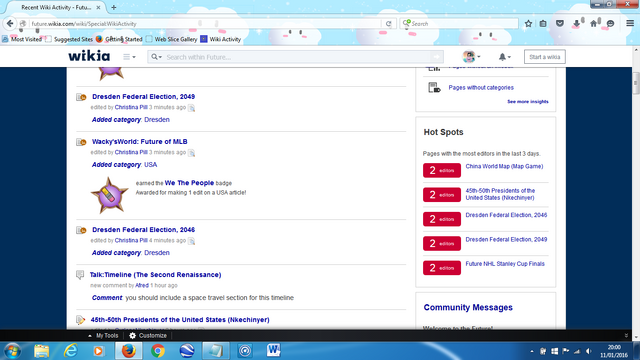Click the We The People badge name
This screenshot has width=640, height=360.
[189, 183]
